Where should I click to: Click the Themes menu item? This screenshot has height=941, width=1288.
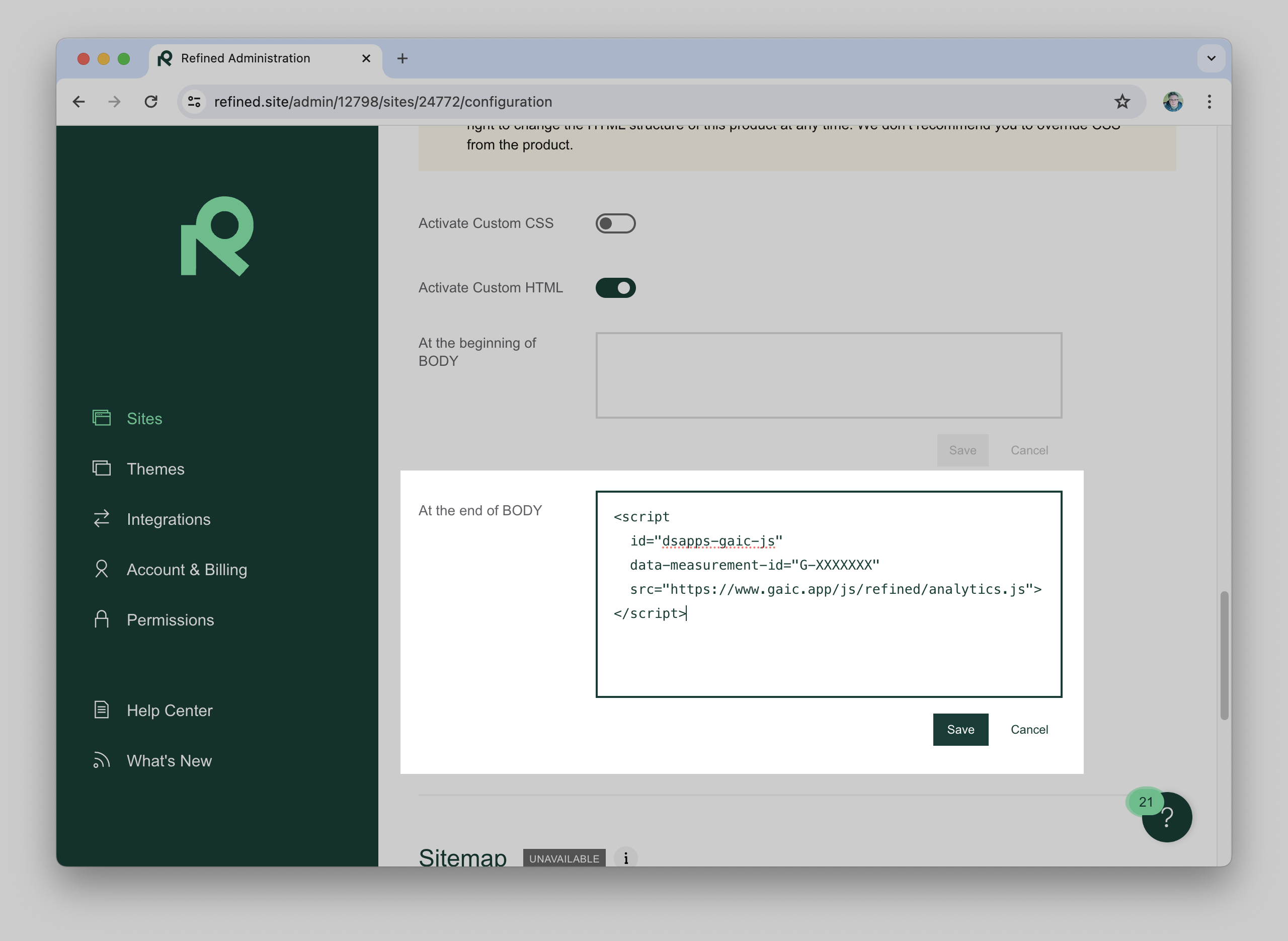pos(155,468)
